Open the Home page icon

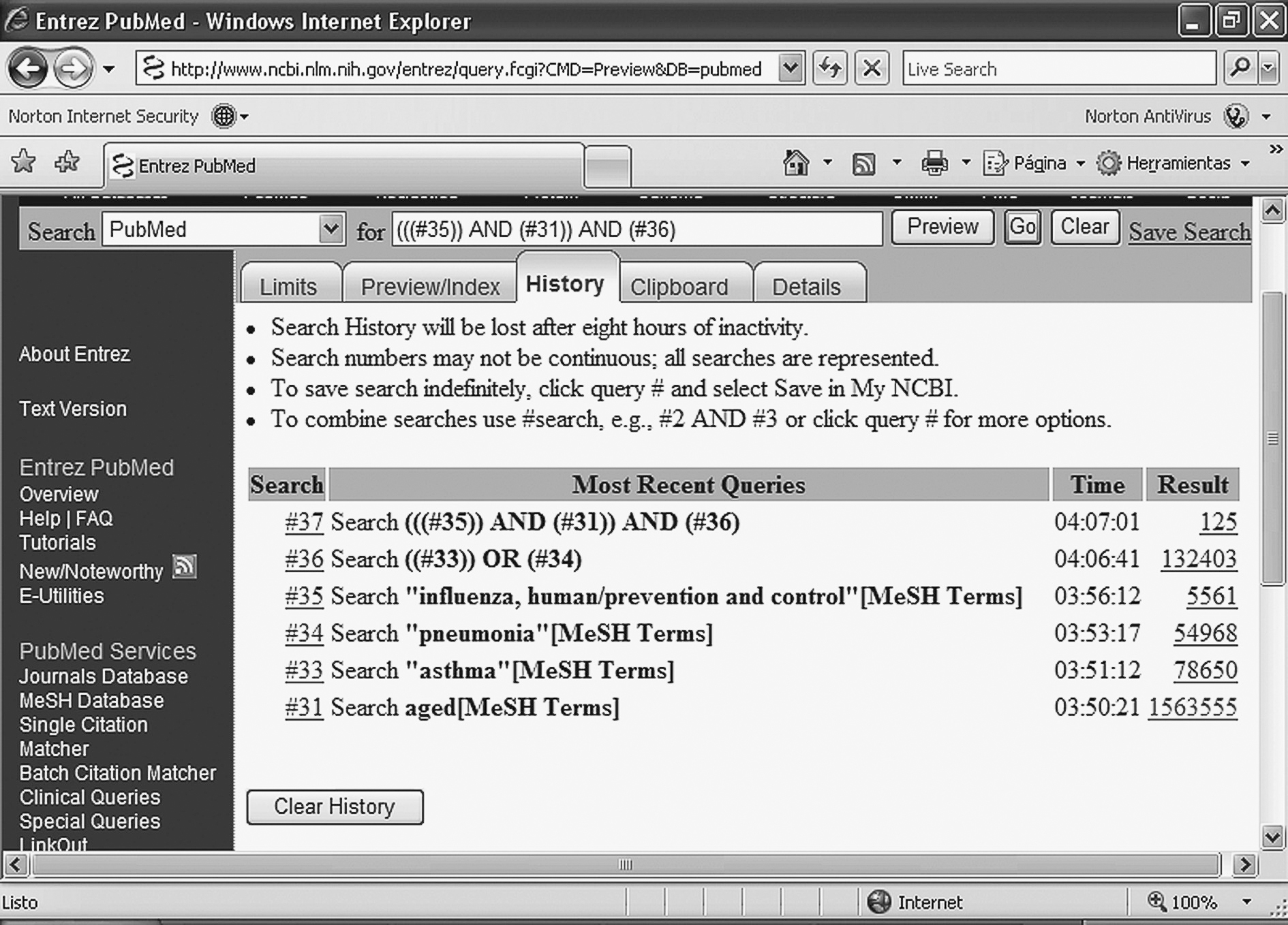[795, 163]
